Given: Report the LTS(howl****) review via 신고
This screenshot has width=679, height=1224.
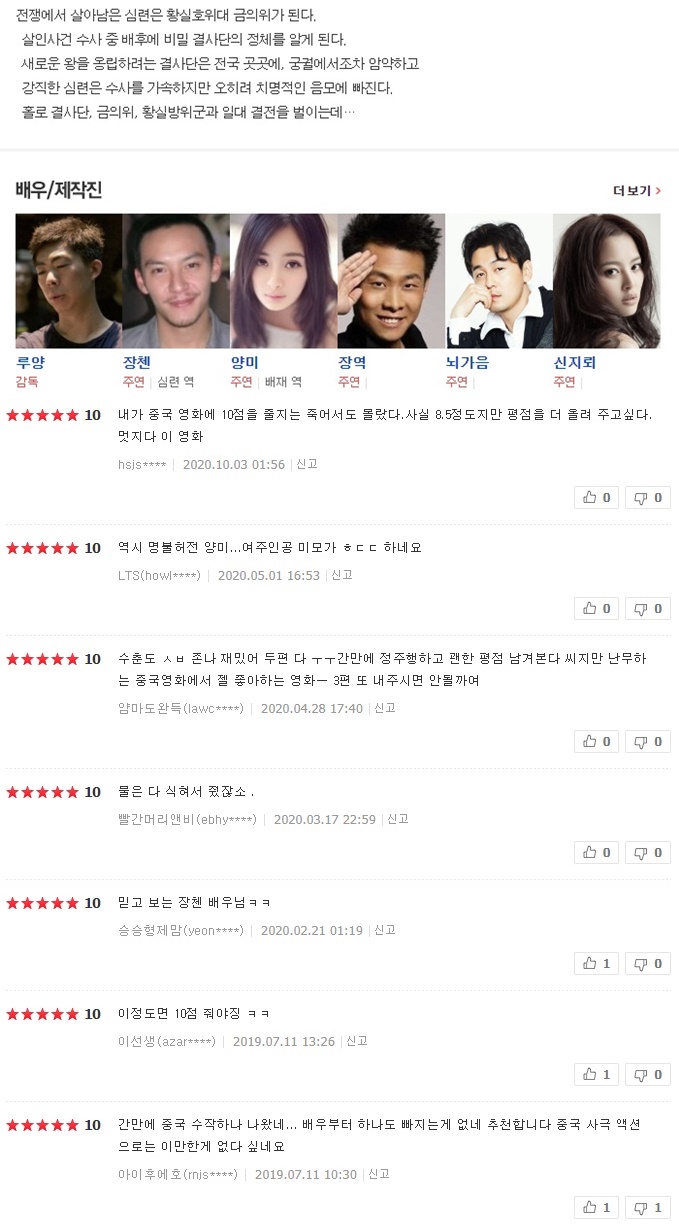Looking at the screenshot, I should click(x=342, y=575).
